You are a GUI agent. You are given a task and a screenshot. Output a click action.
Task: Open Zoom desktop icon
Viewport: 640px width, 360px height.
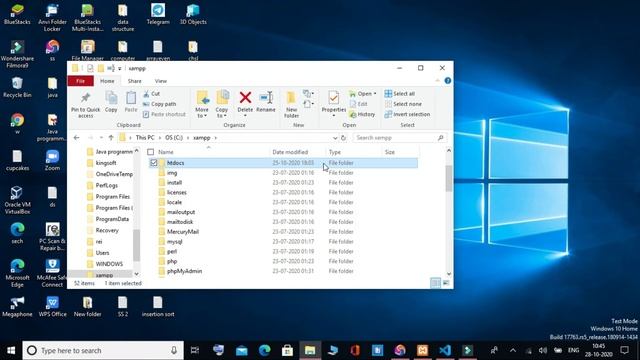tap(52, 160)
